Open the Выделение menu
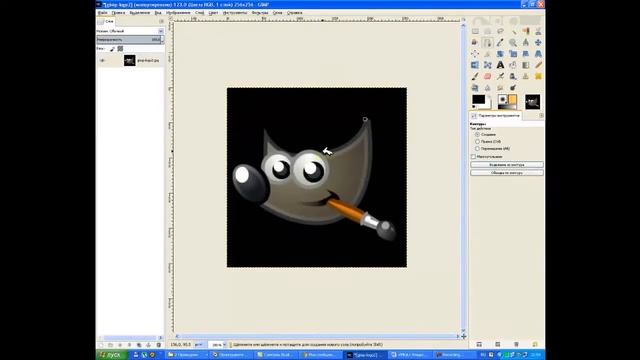640x360 pixels. point(140,13)
